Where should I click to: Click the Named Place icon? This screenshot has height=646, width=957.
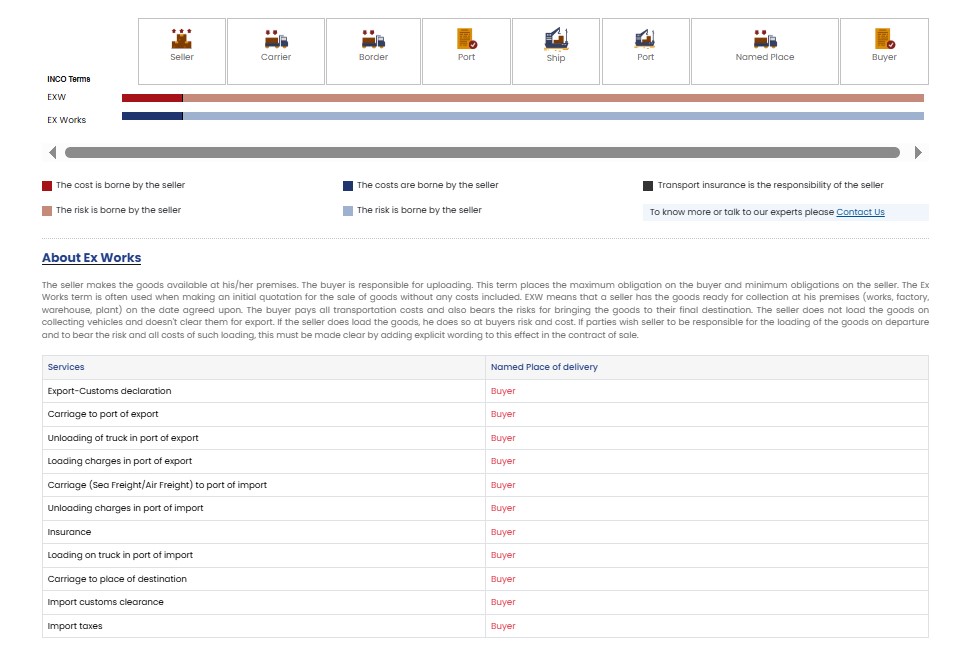click(x=765, y=40)
